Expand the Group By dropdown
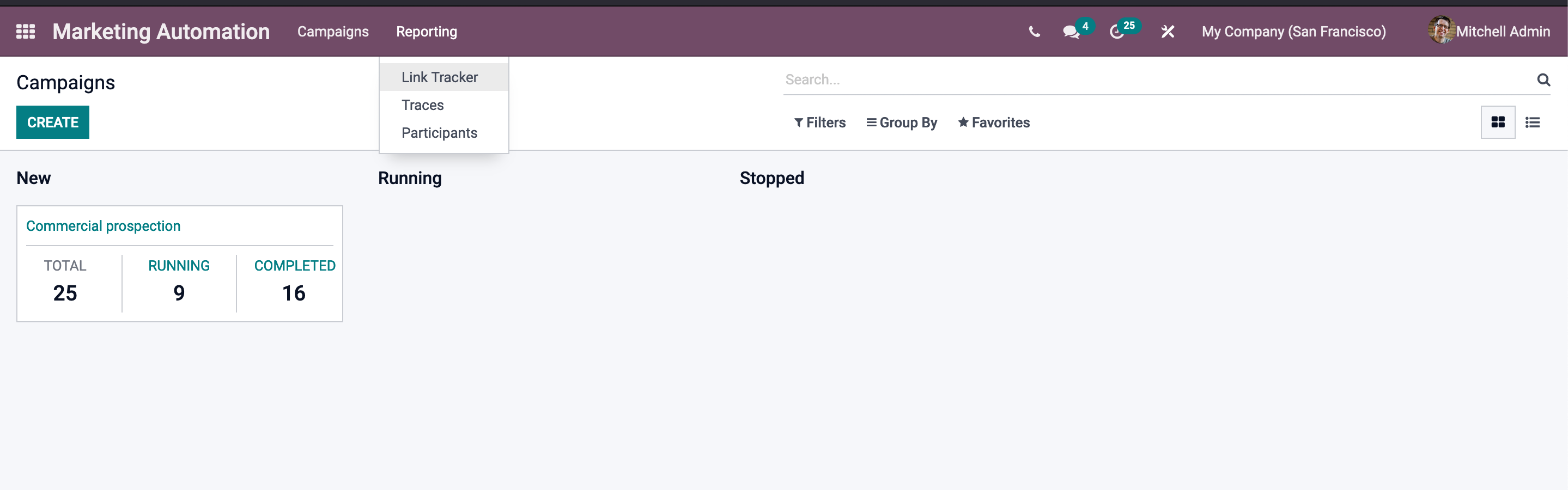This screenshot has width=1568, height=490. pos(902,122)
